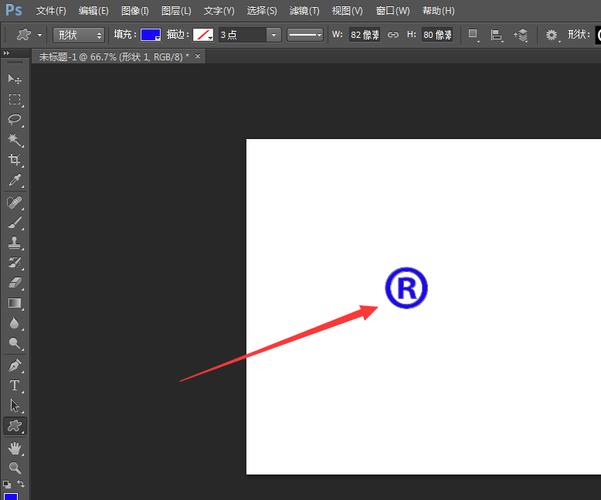The image size is (601, 500).
Task: Open the 文字(Y) menu
Action: 219,11
